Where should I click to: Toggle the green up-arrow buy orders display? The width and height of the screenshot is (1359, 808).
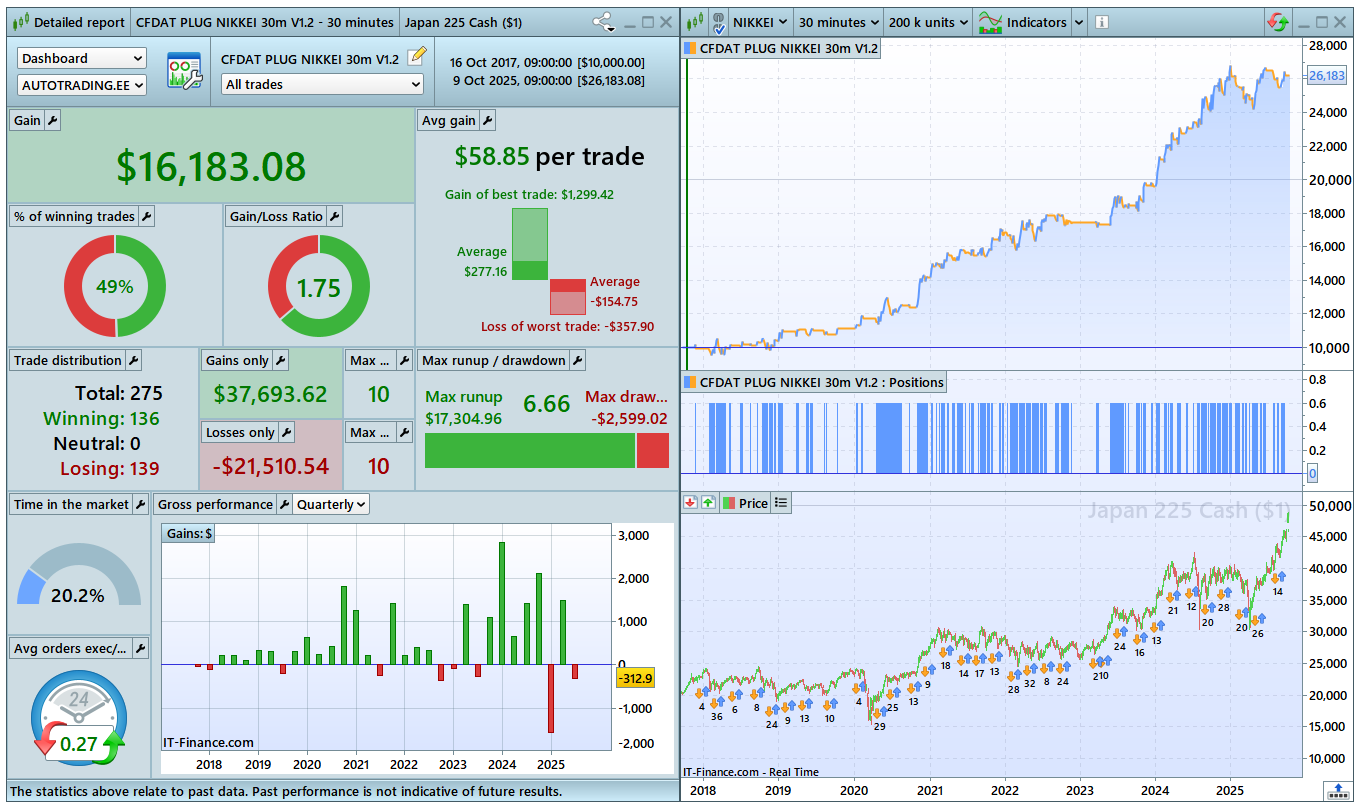(x=708, y=503)
